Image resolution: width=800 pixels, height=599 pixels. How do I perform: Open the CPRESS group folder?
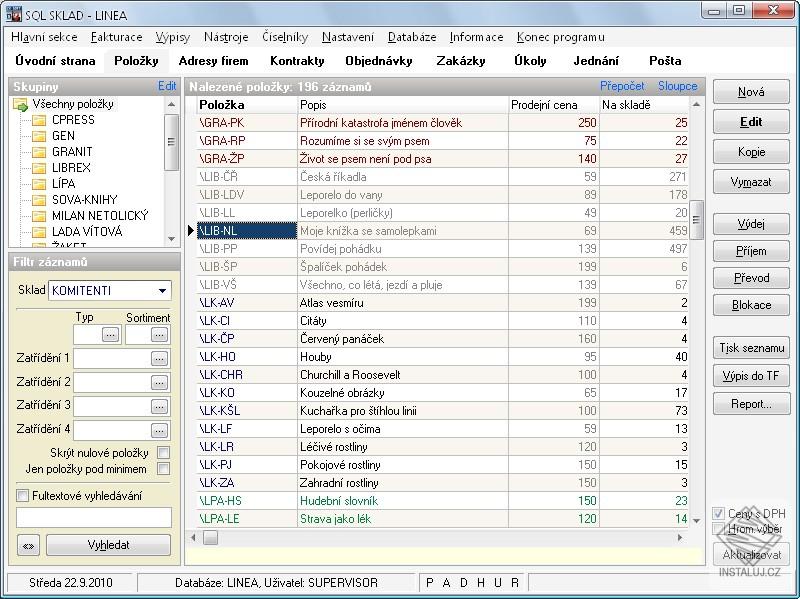pos(40,120)
